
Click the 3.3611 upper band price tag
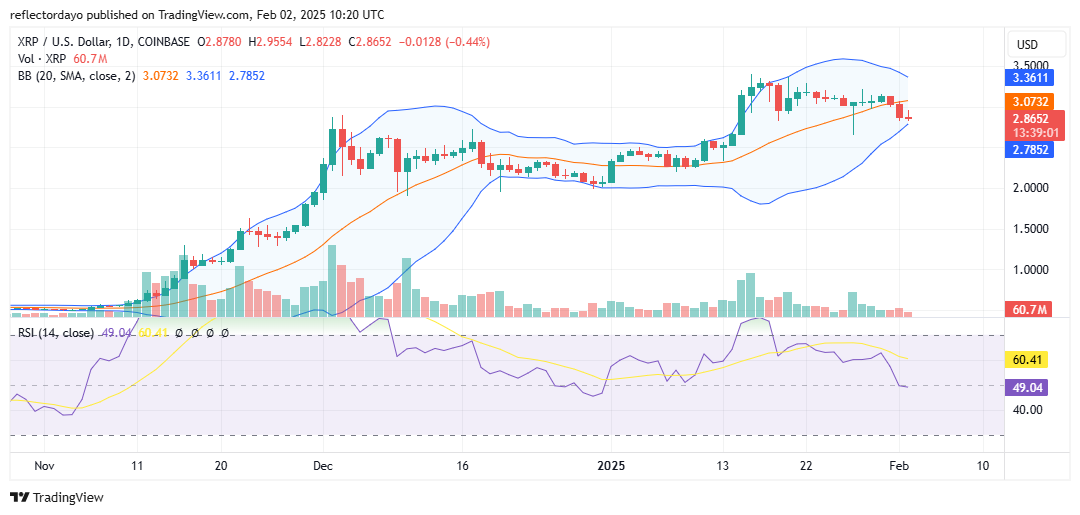click(1031, 78)
